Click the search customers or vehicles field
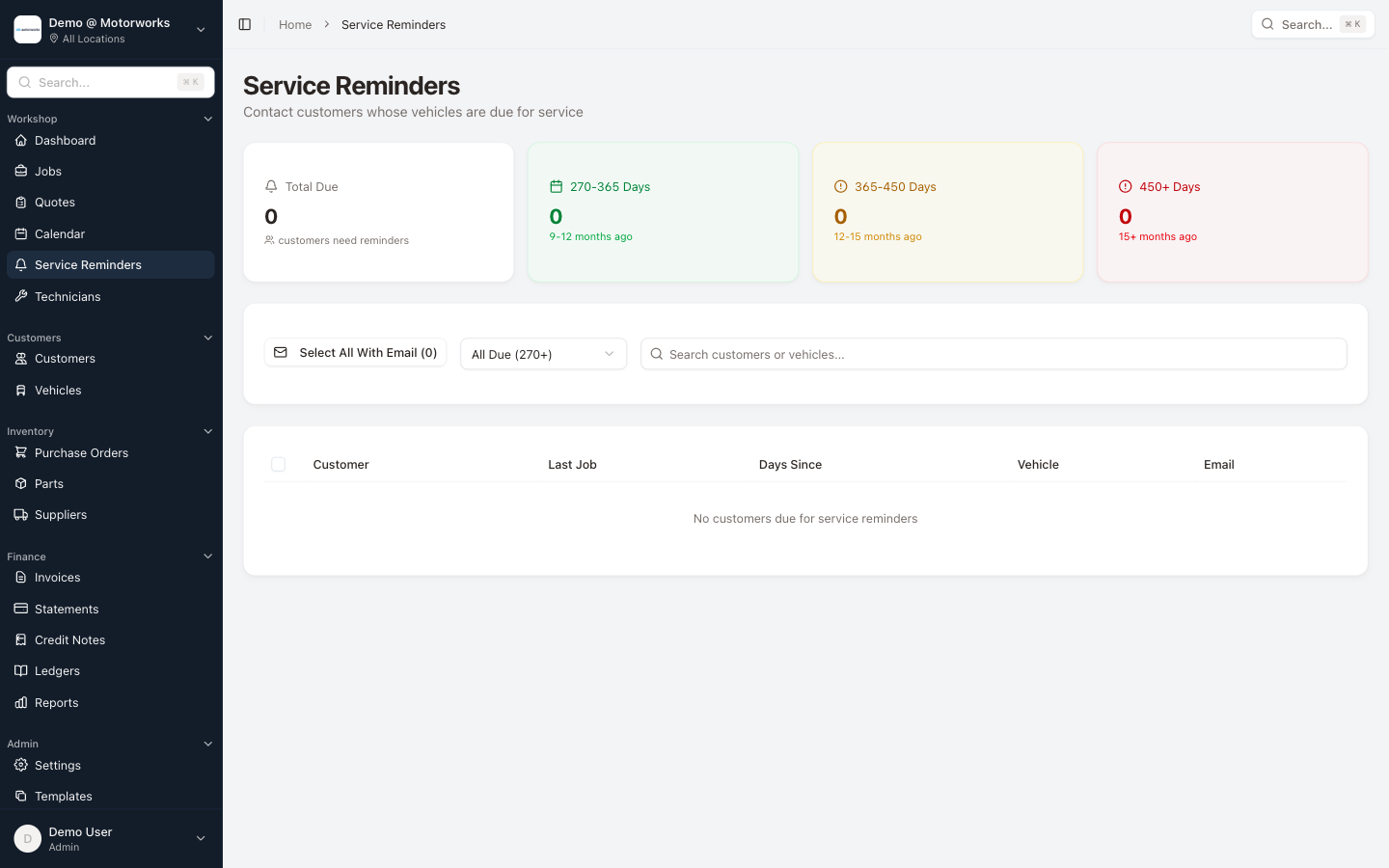The image size is (1389, 868). 994,354
